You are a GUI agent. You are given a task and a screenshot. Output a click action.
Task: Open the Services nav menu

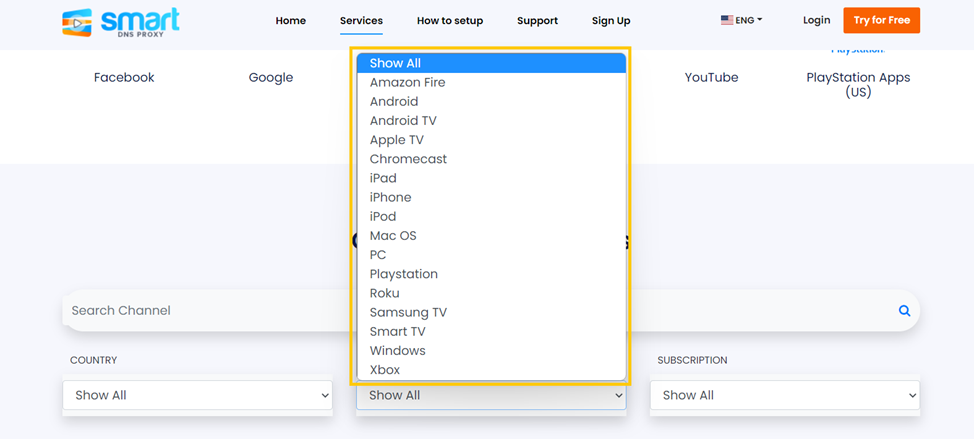click(x=361, y=21)
